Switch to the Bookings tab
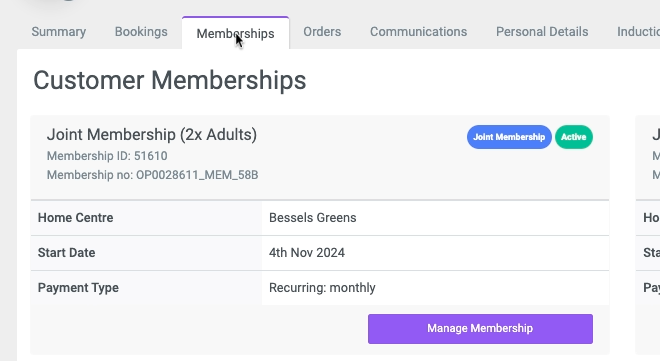The width and height of the screenshot is (660, 361). 141,32
